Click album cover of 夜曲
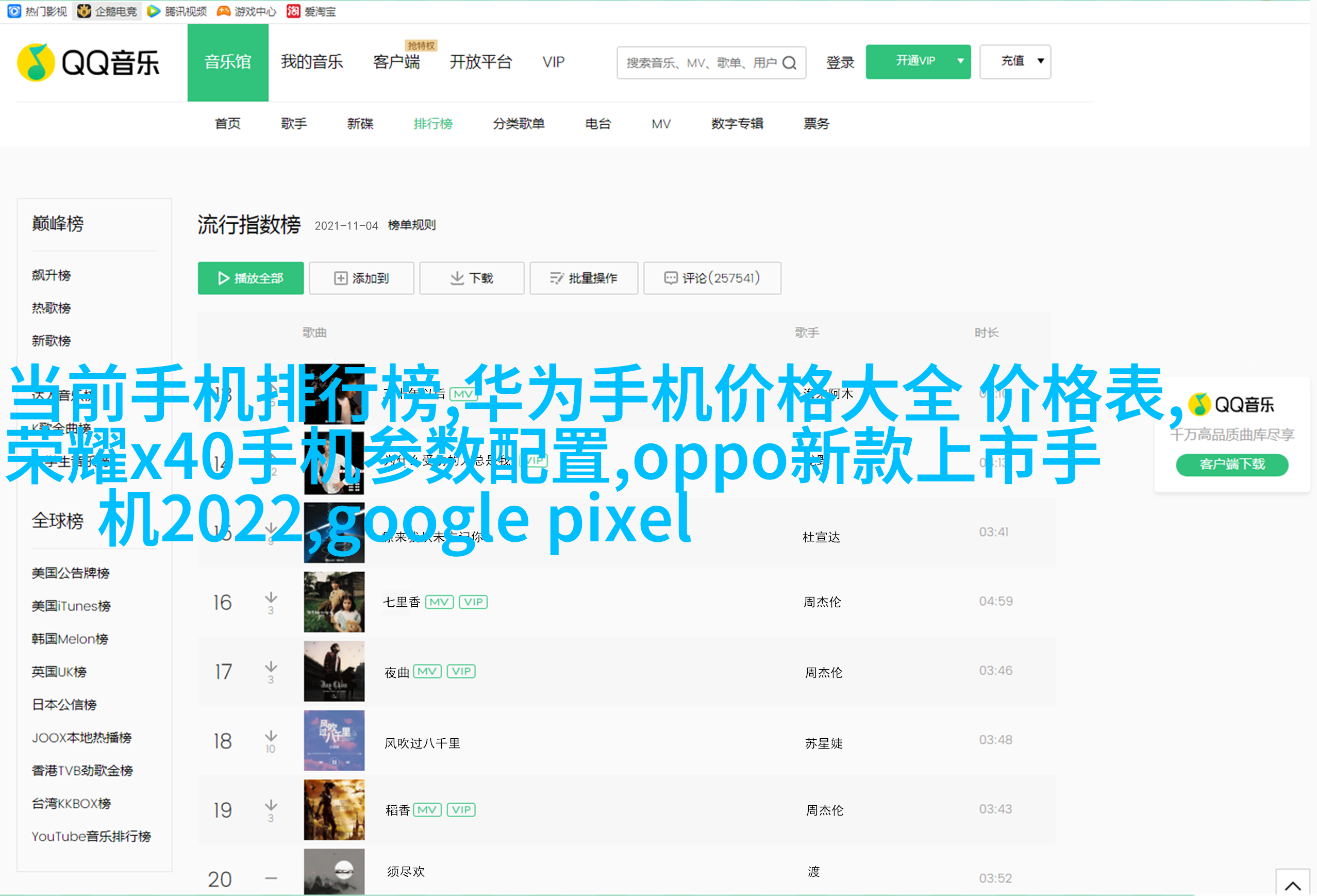 click(335, 672)
